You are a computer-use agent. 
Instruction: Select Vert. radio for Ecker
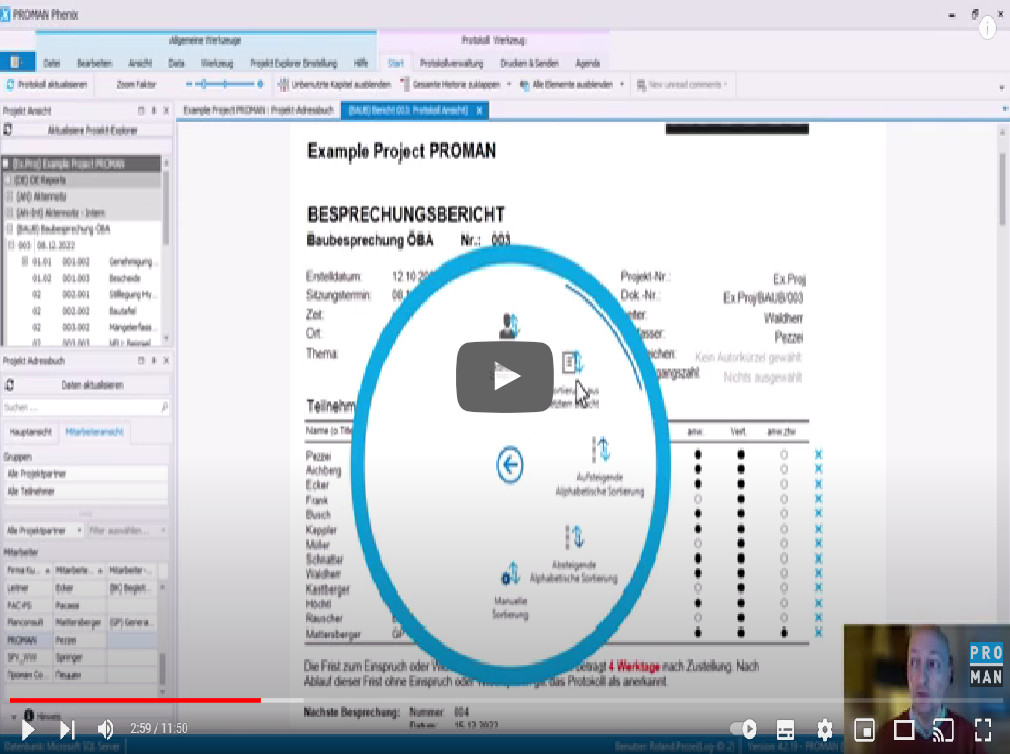(741, 484)
